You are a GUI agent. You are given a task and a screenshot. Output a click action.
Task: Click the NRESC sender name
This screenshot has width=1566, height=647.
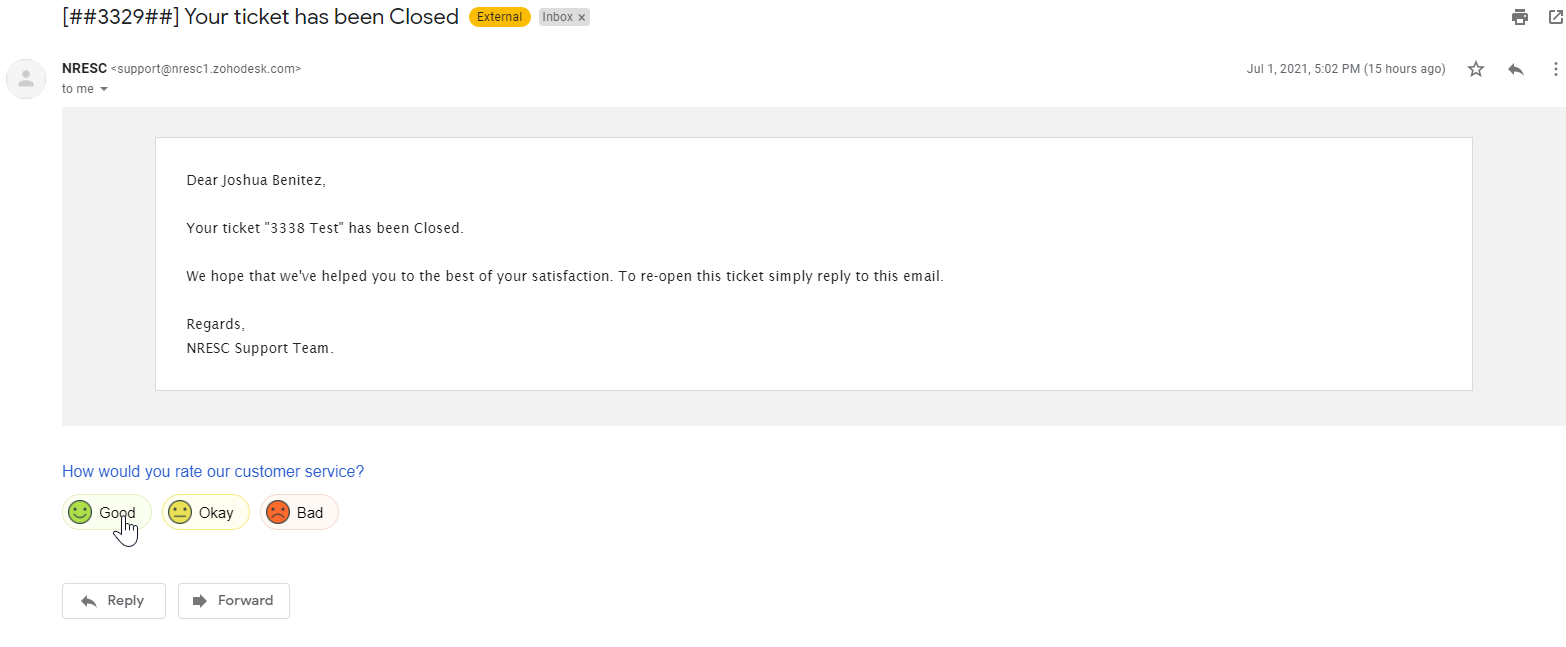84,69
